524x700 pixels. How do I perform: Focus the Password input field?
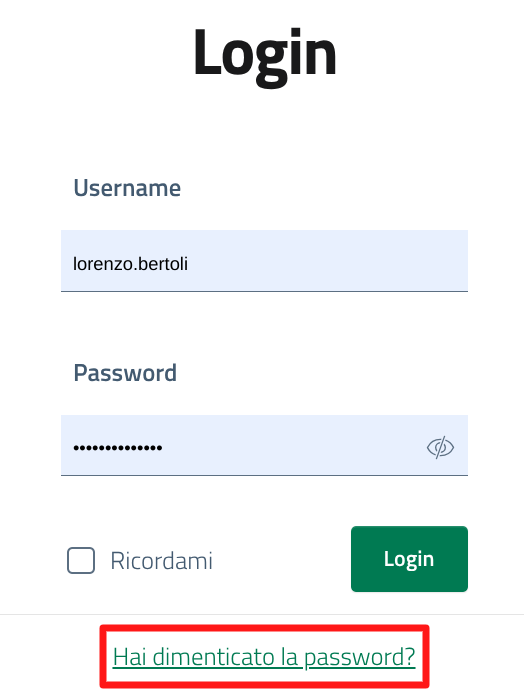tap(264, 445)
